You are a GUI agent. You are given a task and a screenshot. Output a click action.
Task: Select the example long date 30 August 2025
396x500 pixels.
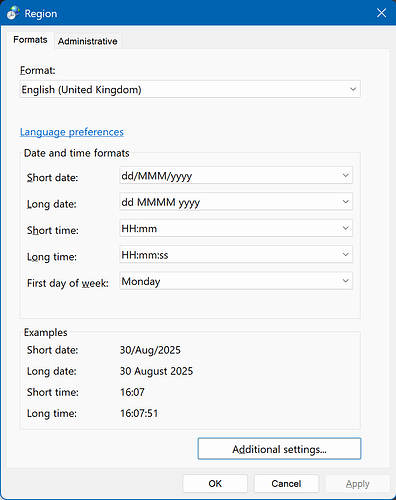pyautogui.click(x=156, y=371)
